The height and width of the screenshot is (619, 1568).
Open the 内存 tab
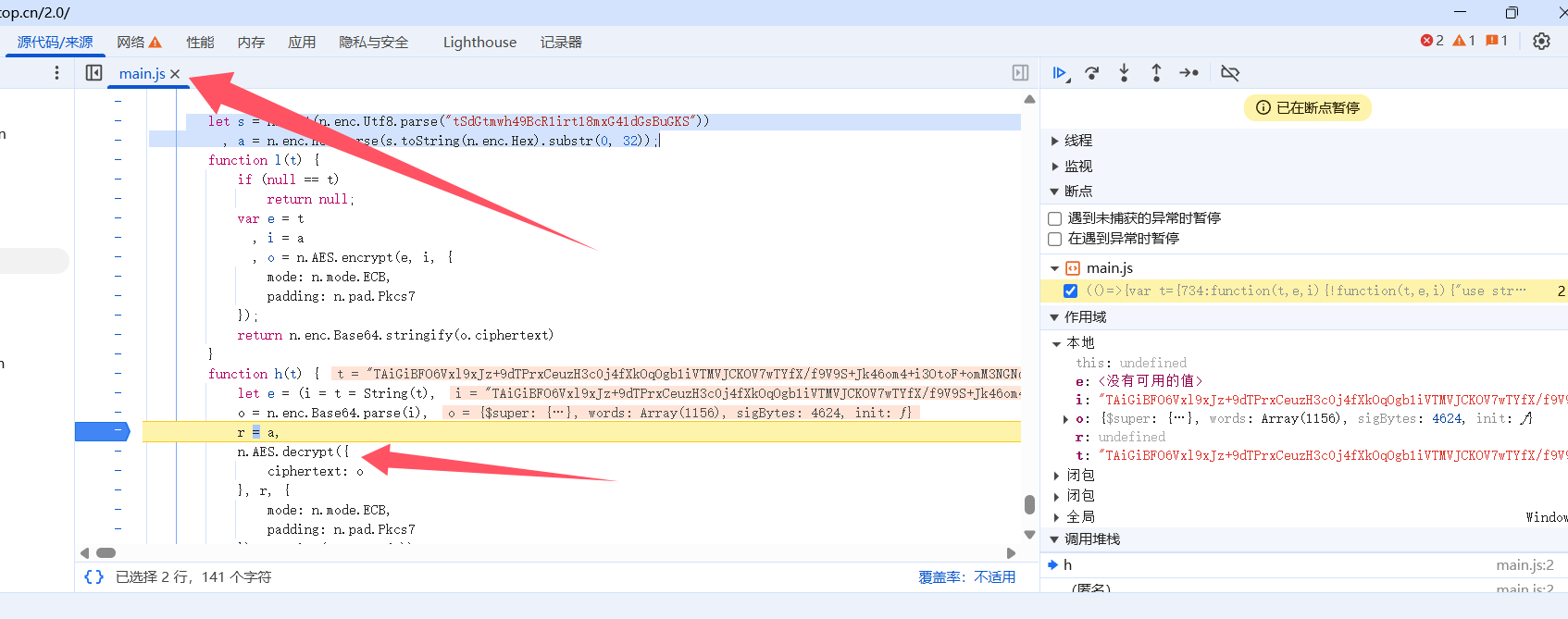tap(251, 43)
